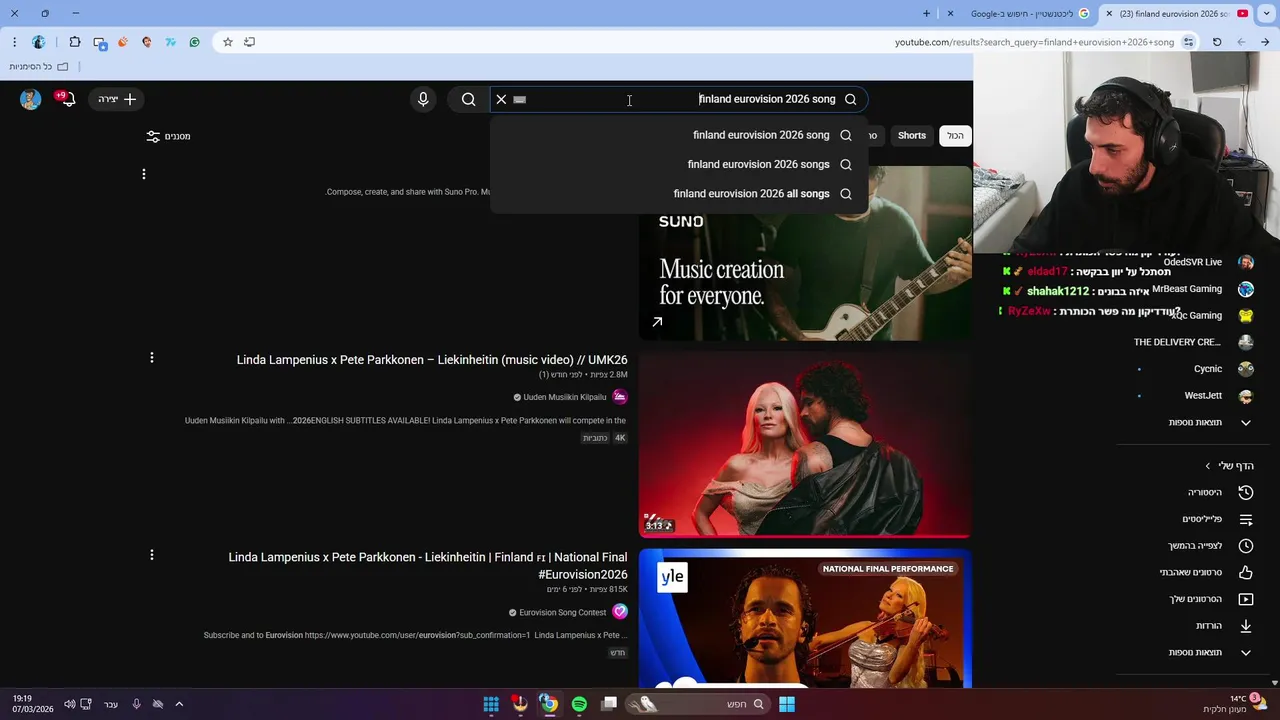This screenshot has height=720, width=1280.
Task: Open a new browser tab
Action: pyautogui.click(x=926, y=14)
